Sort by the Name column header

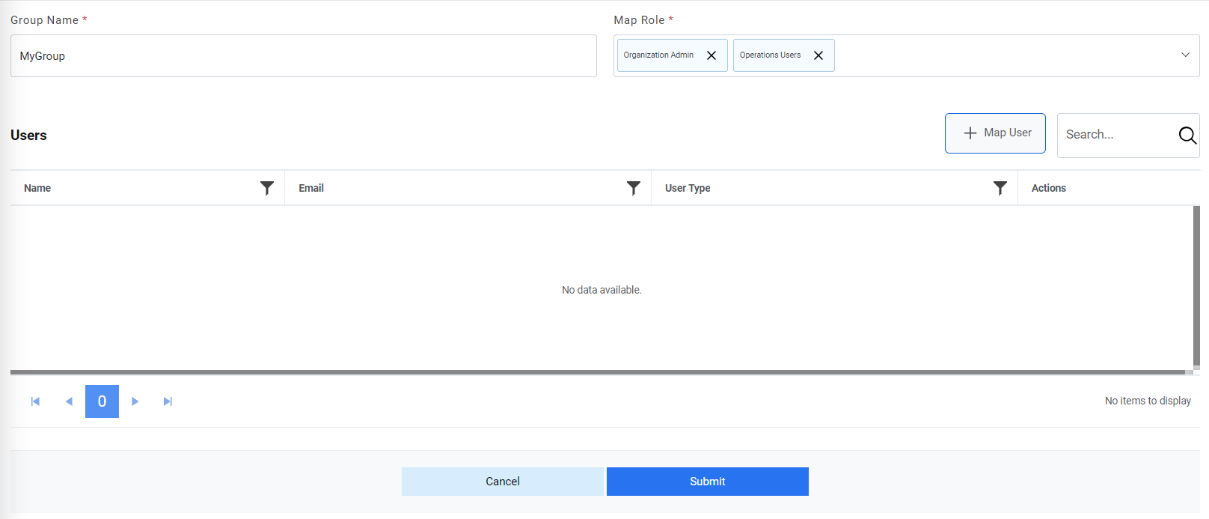coord(38,188)
